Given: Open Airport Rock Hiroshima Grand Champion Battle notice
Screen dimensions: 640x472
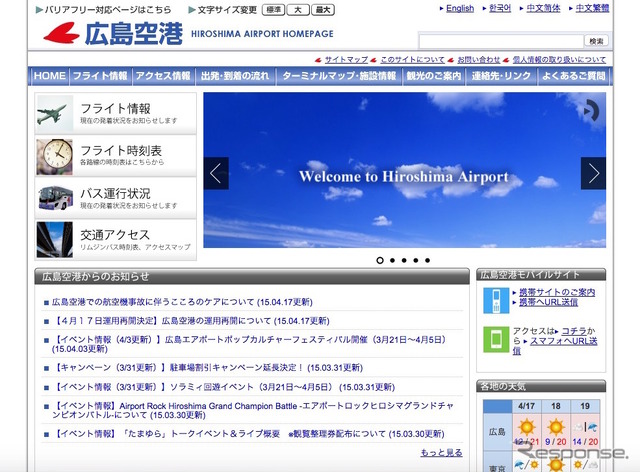Looking at the screenshot, I should [x=253, y=410].
